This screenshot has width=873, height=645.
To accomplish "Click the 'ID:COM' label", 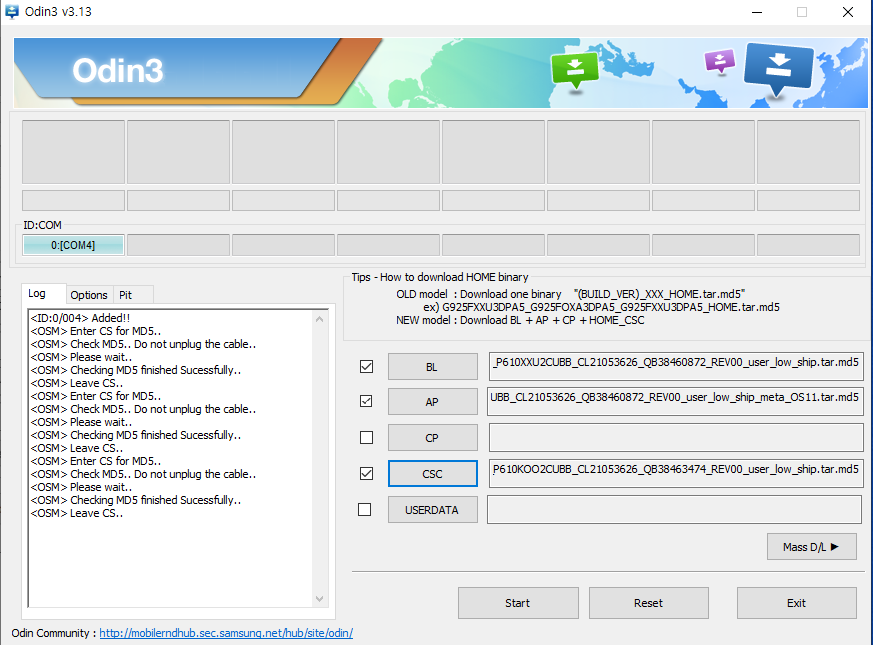I will pos(42,225).
